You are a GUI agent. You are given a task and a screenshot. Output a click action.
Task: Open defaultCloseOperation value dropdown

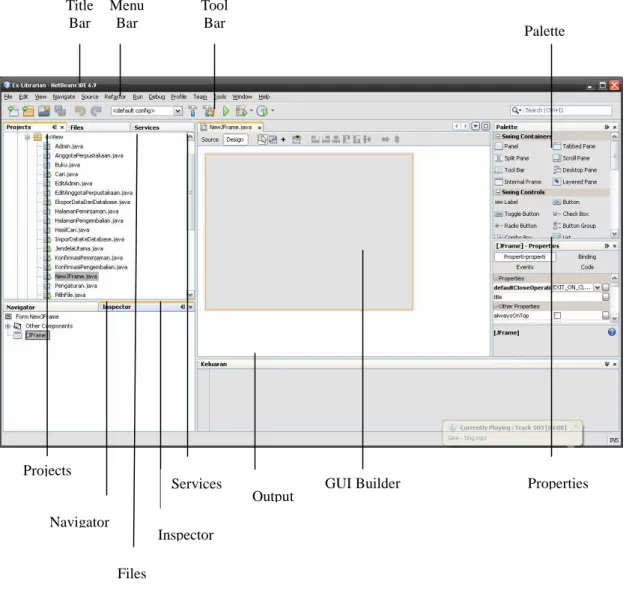pos(597,287)
